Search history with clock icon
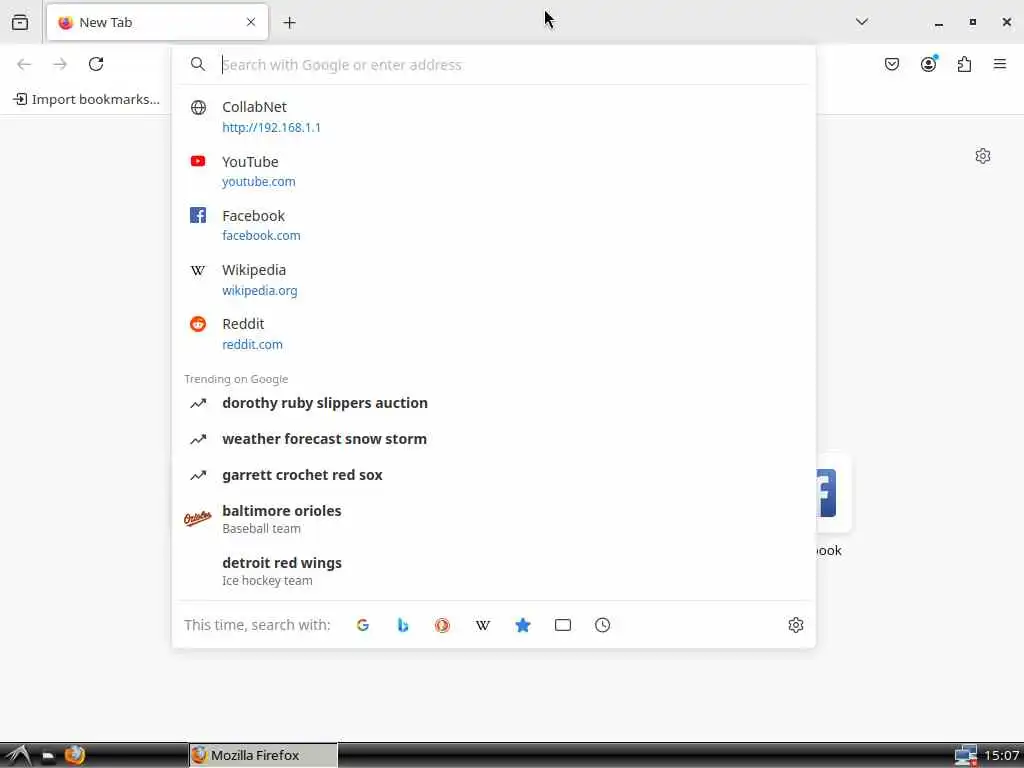This screenshot has width=1024, height=768. [603, 625]
